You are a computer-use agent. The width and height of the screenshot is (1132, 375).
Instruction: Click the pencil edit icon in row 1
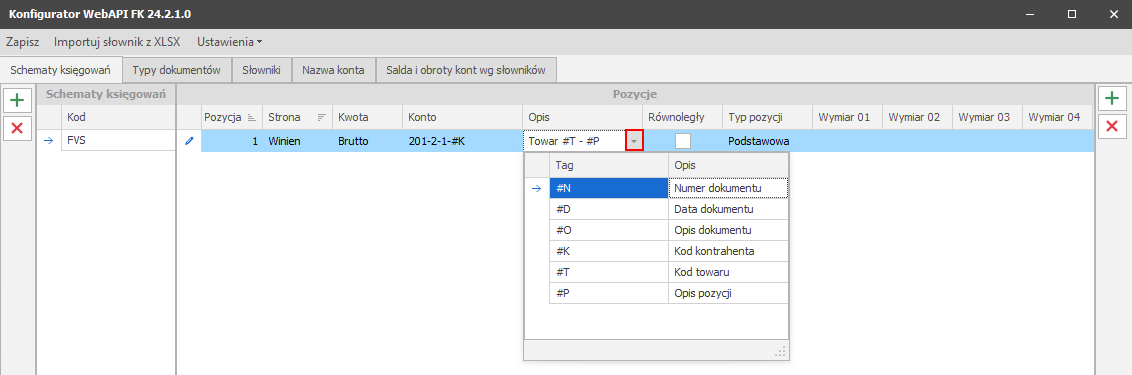[x=189, y=141]
